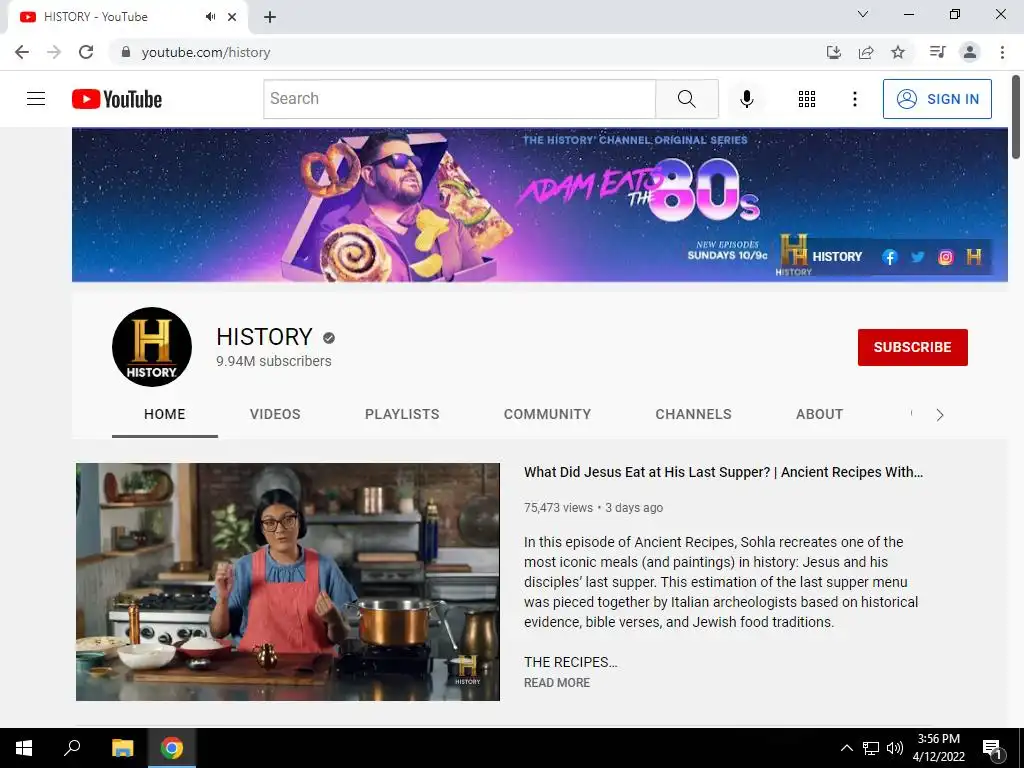Open the network icon in system tray
The width and height of the screenshot is (1024, 768).
click(871, 748)
